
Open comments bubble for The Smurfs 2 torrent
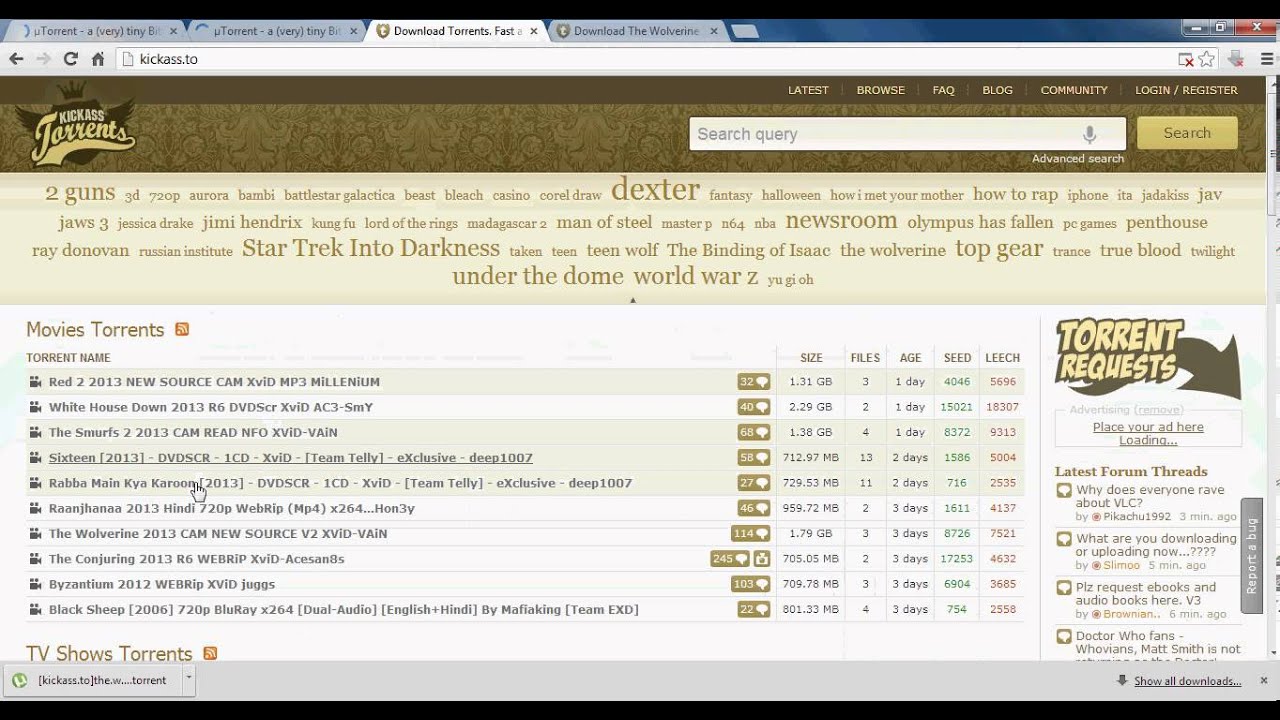tap(754, 432)
